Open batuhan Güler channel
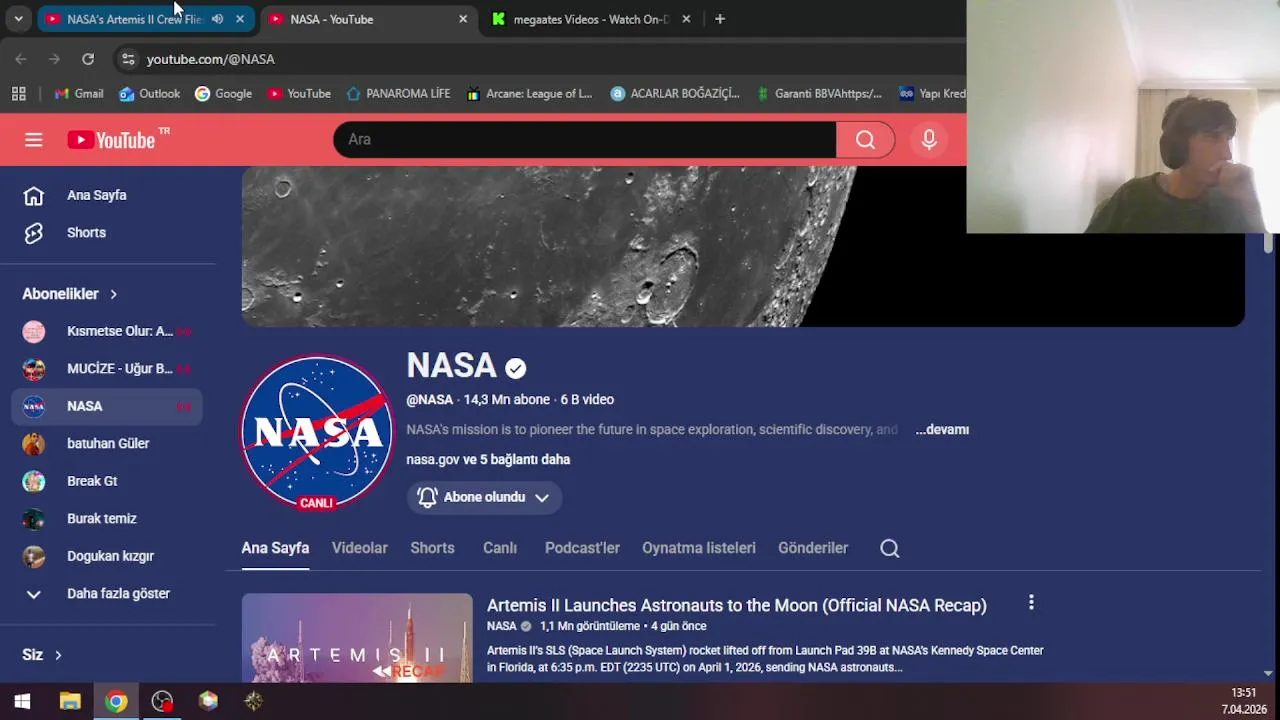 [x=108, y=443]
